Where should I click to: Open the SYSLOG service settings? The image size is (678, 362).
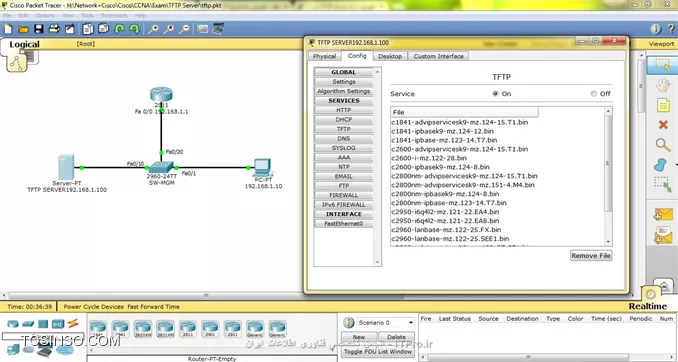tap(344, 148)
